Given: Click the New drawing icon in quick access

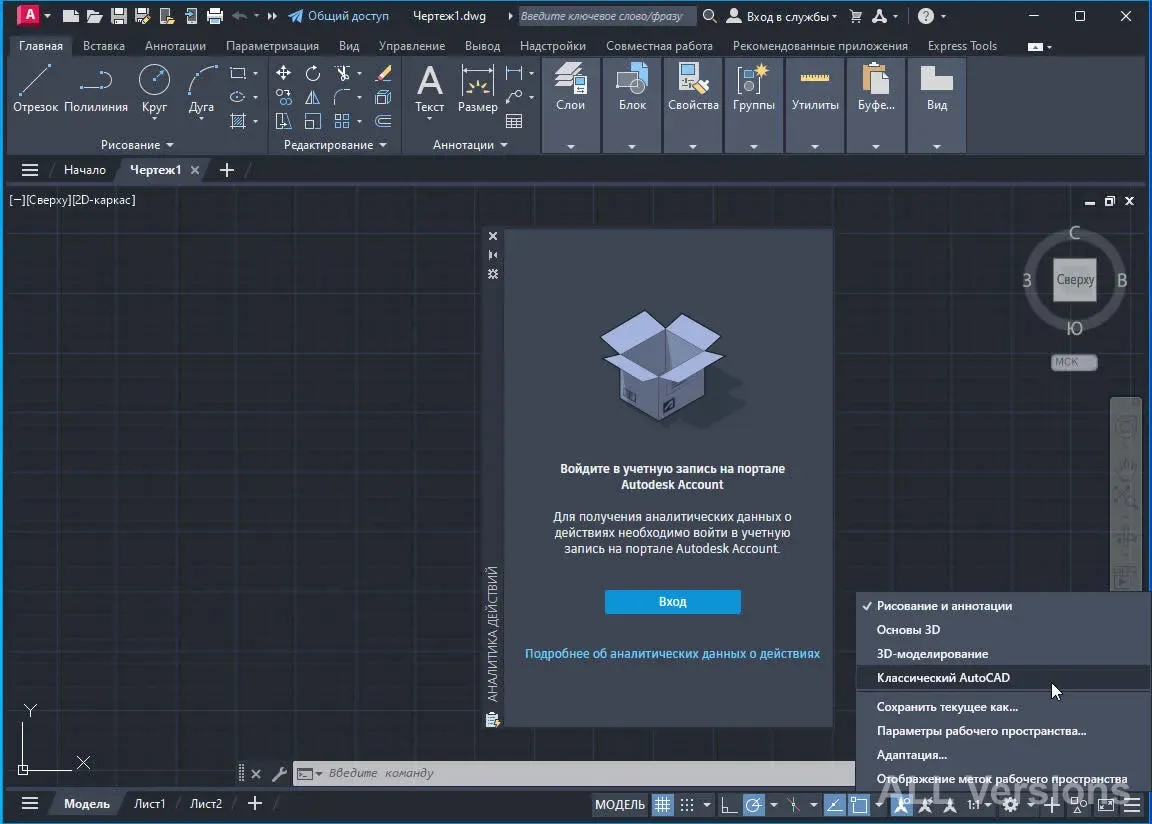Looking at the screenshot, I should pyautogui.click(x=71, y=15).
